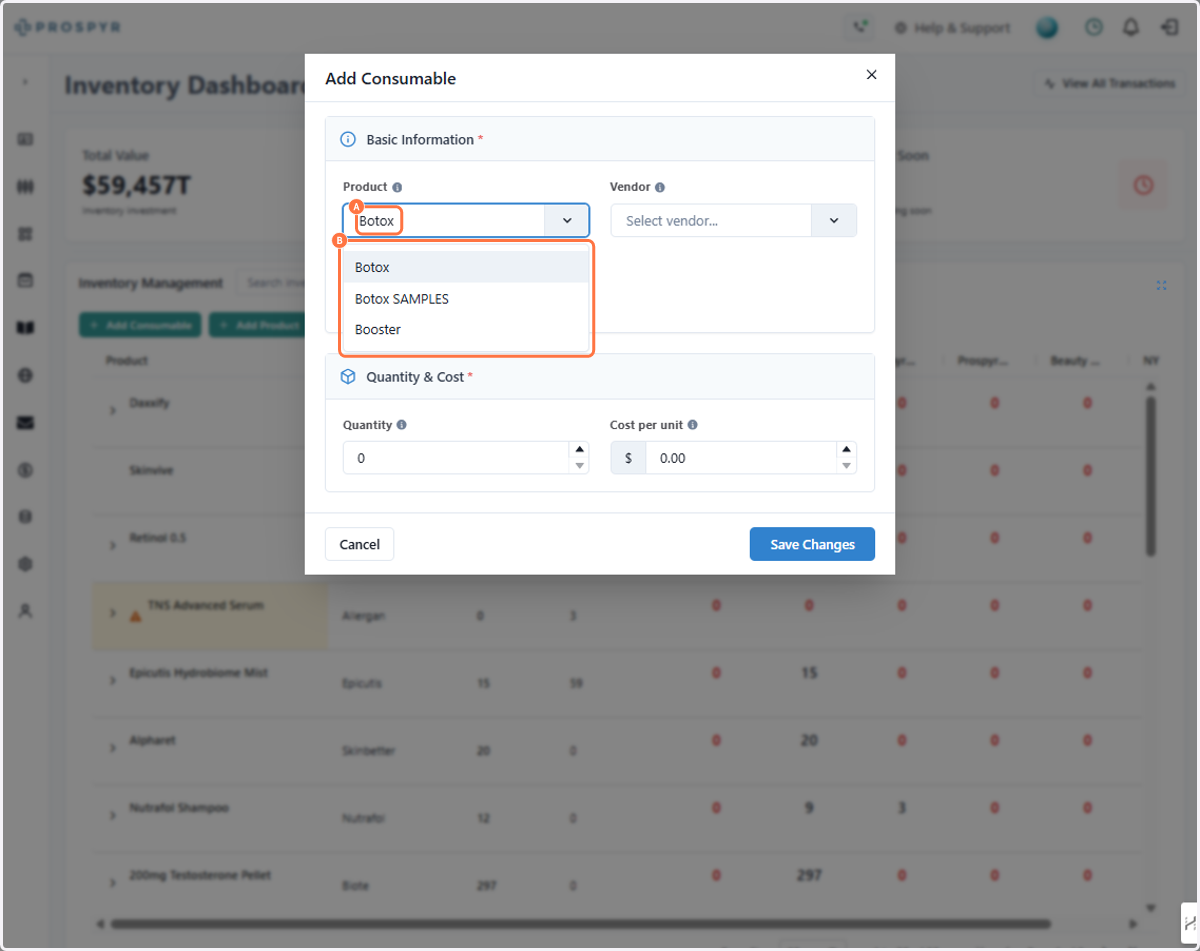This screenshot has height=951, width=1200.
Task: Open the globe avatar in the header
Action: pos(1047,28)
